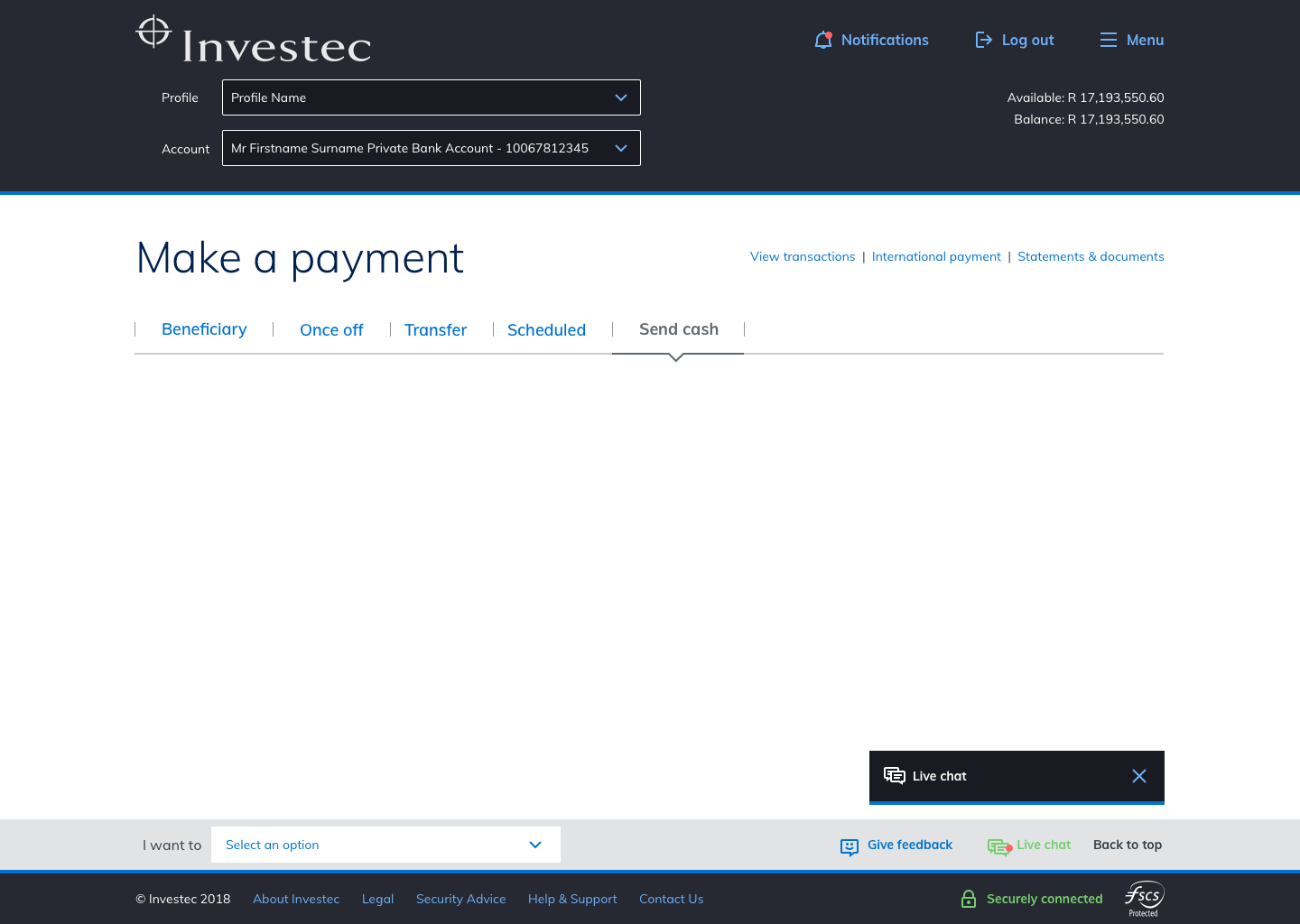Click the green Live chat icon
This screenshot has height=924, width=1300.
coord(998,846)
